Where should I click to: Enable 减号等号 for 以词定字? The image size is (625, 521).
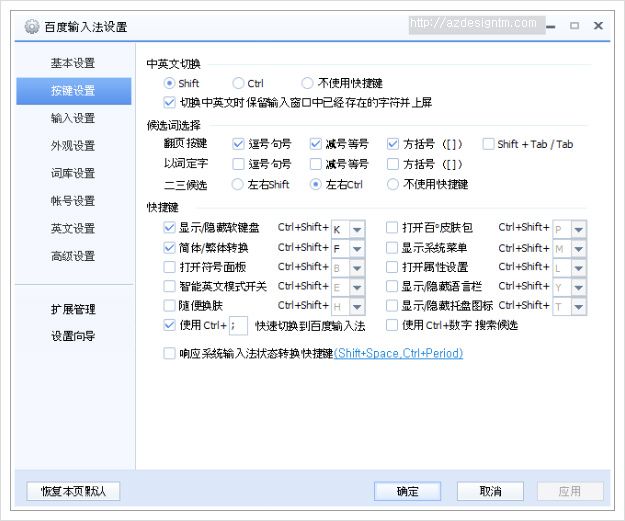click(315, 164)
